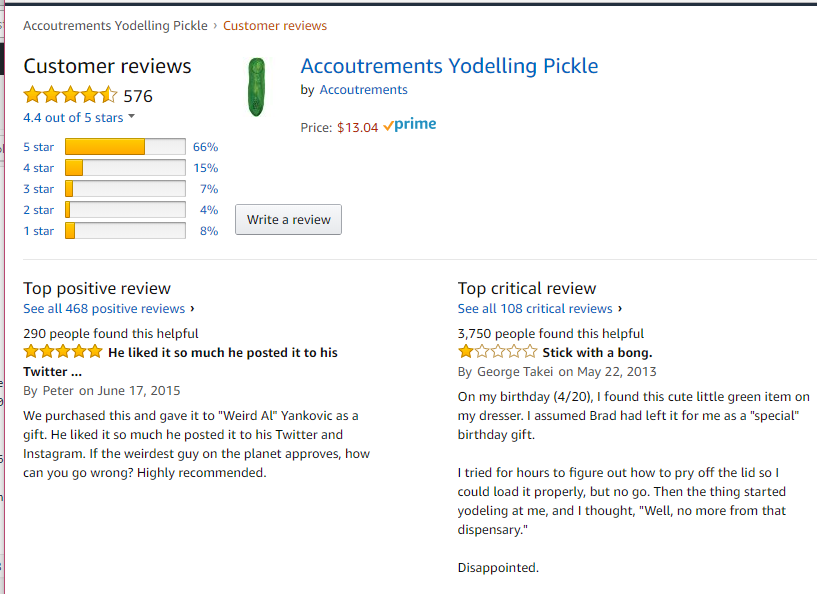Expand the 4.4 out of 5 stars dropdown arrow

[131, 117]
